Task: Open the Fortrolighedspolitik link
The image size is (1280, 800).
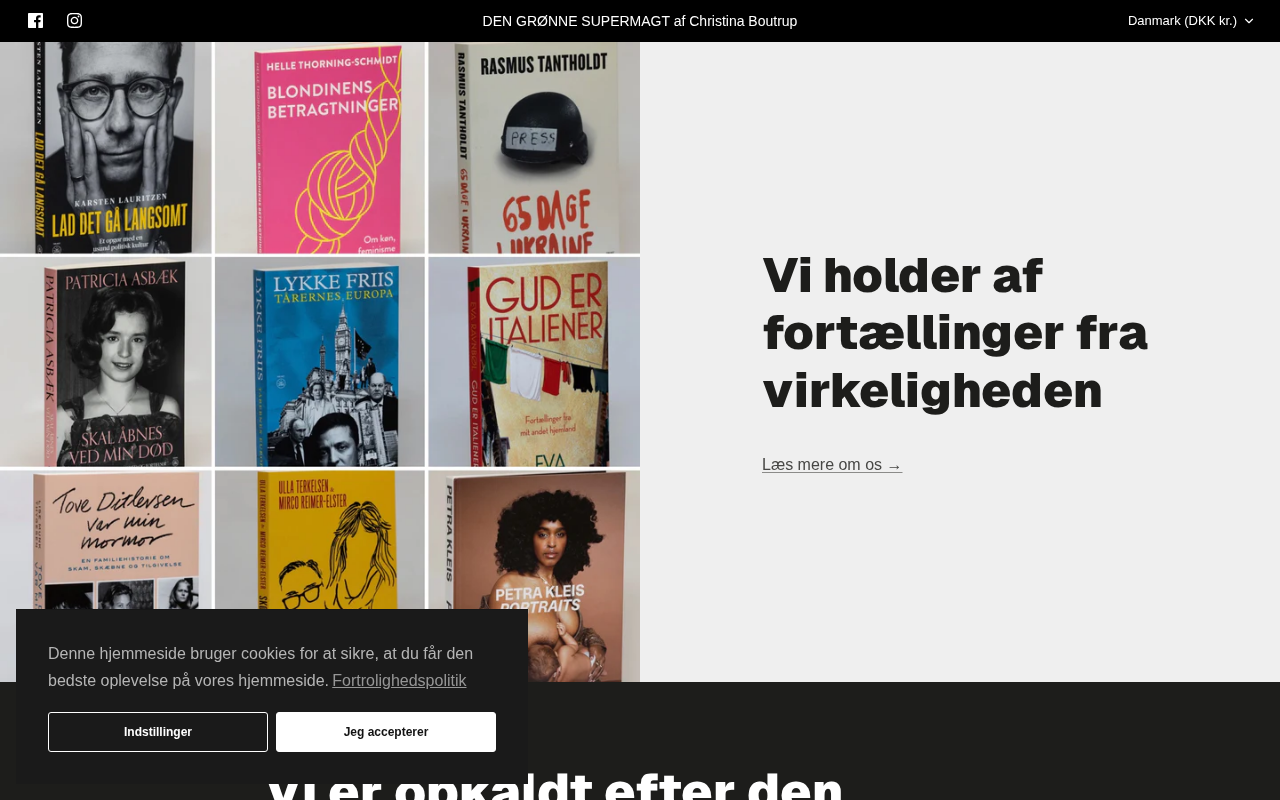Action: [x=399, y=681]
